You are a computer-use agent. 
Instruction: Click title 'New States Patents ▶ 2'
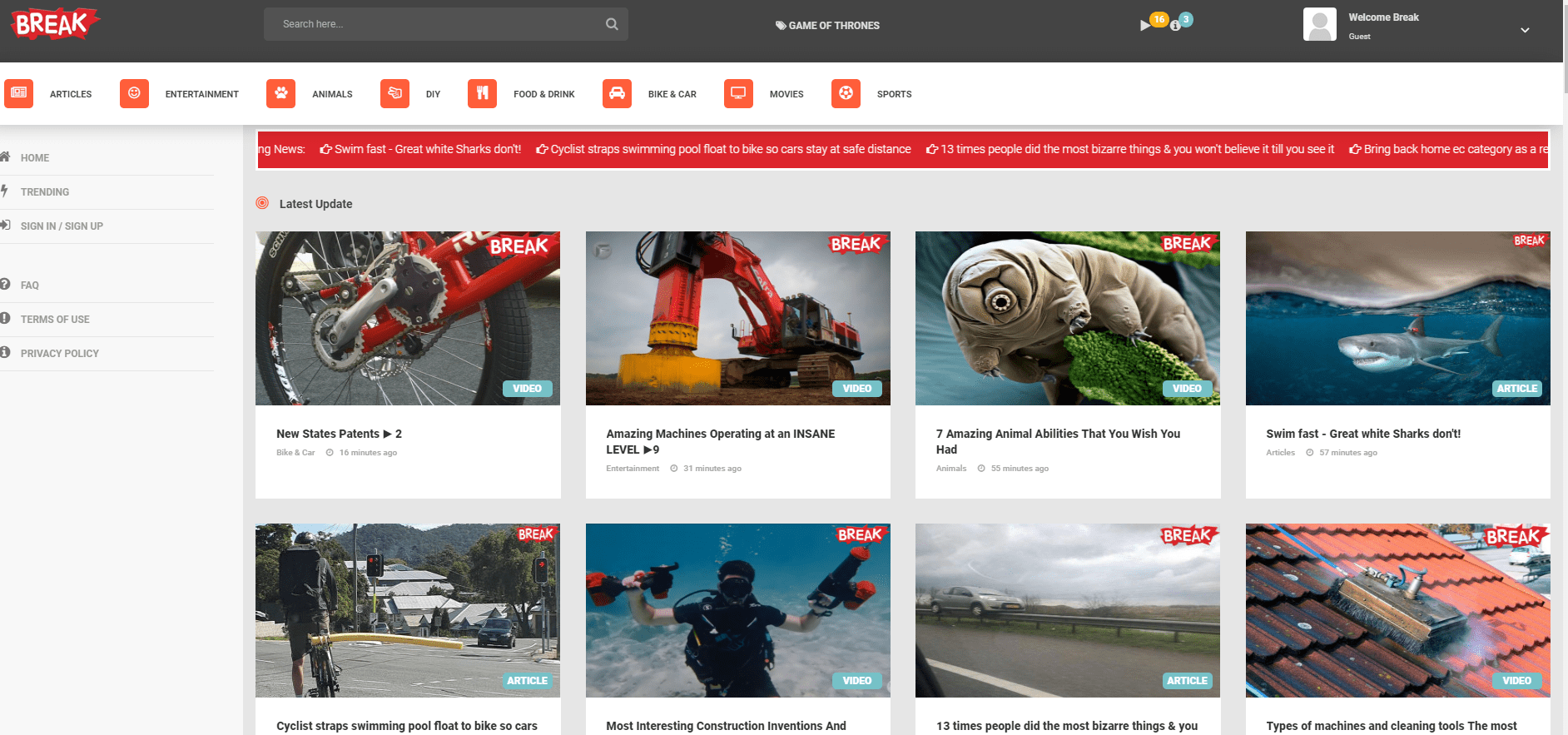339,434
